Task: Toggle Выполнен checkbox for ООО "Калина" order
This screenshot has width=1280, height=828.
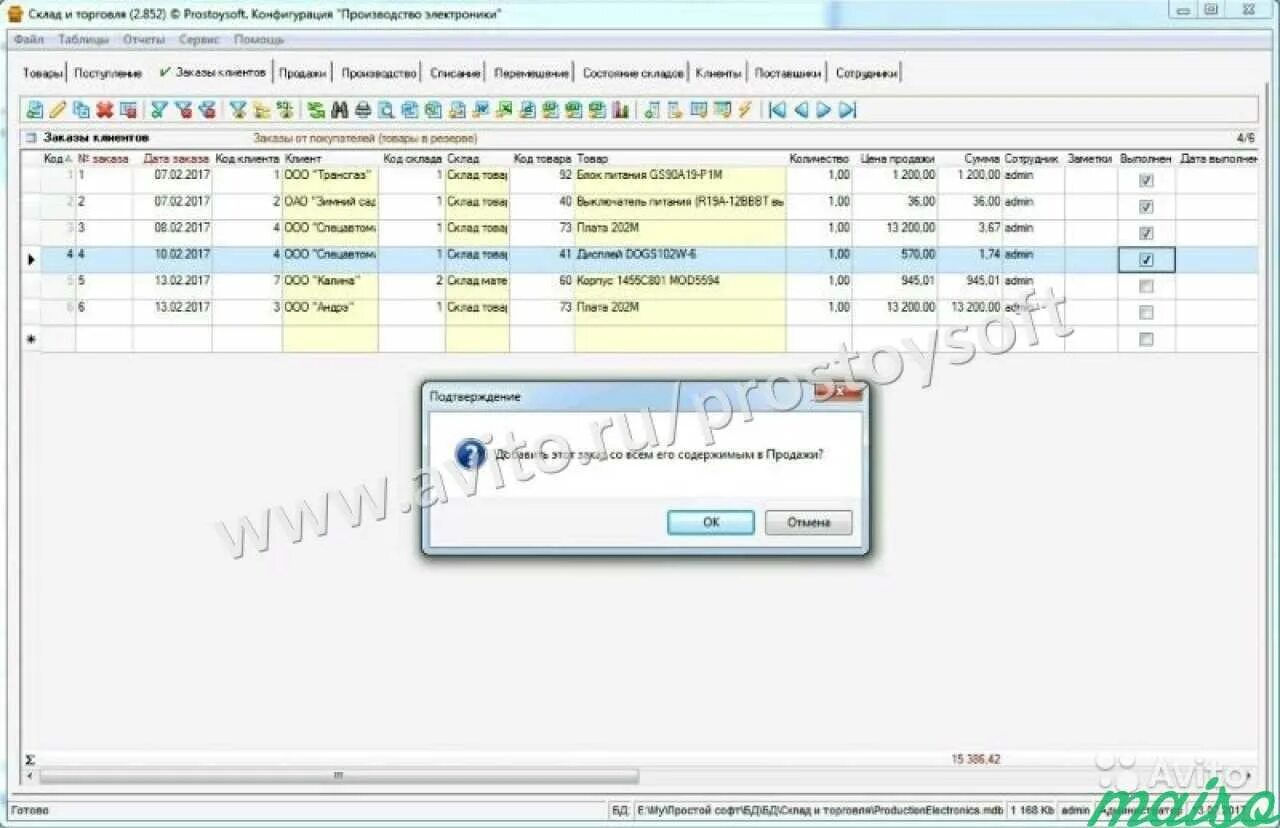Action: pyautogui.click(x=1146, y=286)
